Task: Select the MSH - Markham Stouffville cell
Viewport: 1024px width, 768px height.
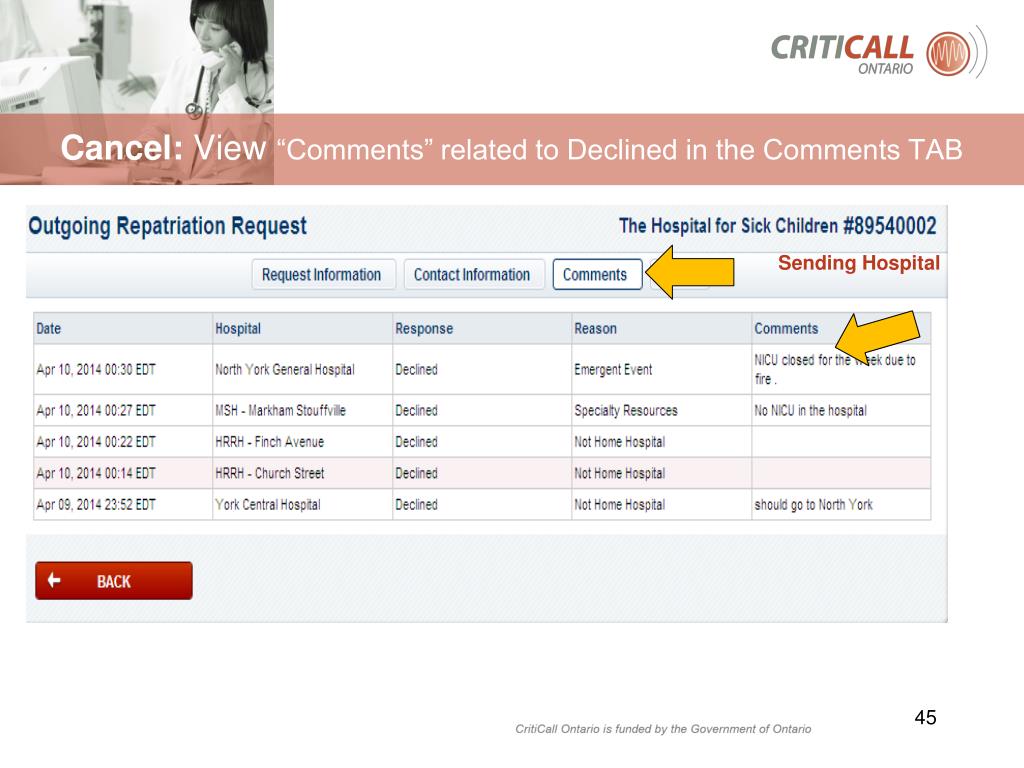Action: [280, 410]
